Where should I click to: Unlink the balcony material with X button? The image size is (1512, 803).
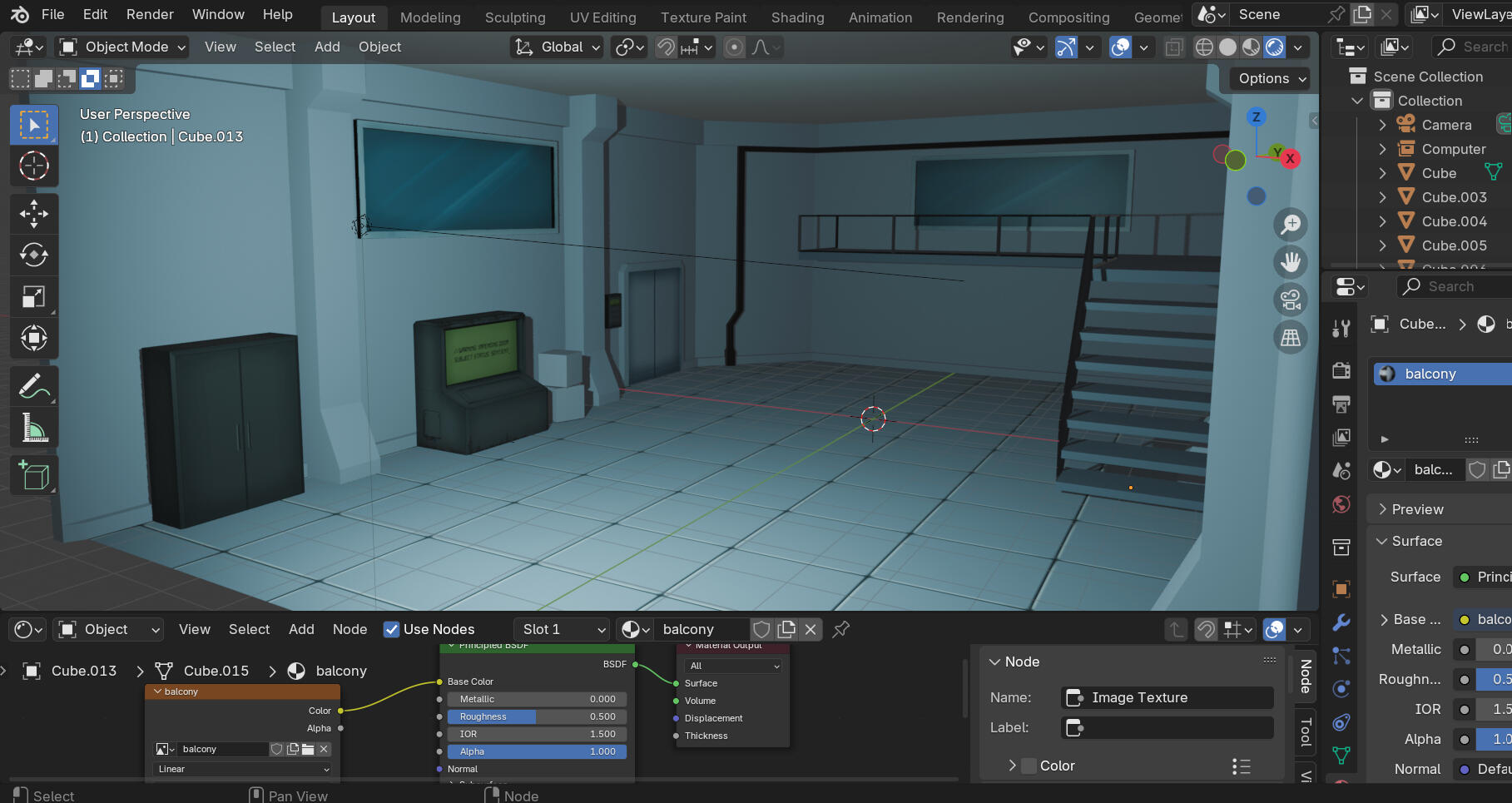(811, 629)
